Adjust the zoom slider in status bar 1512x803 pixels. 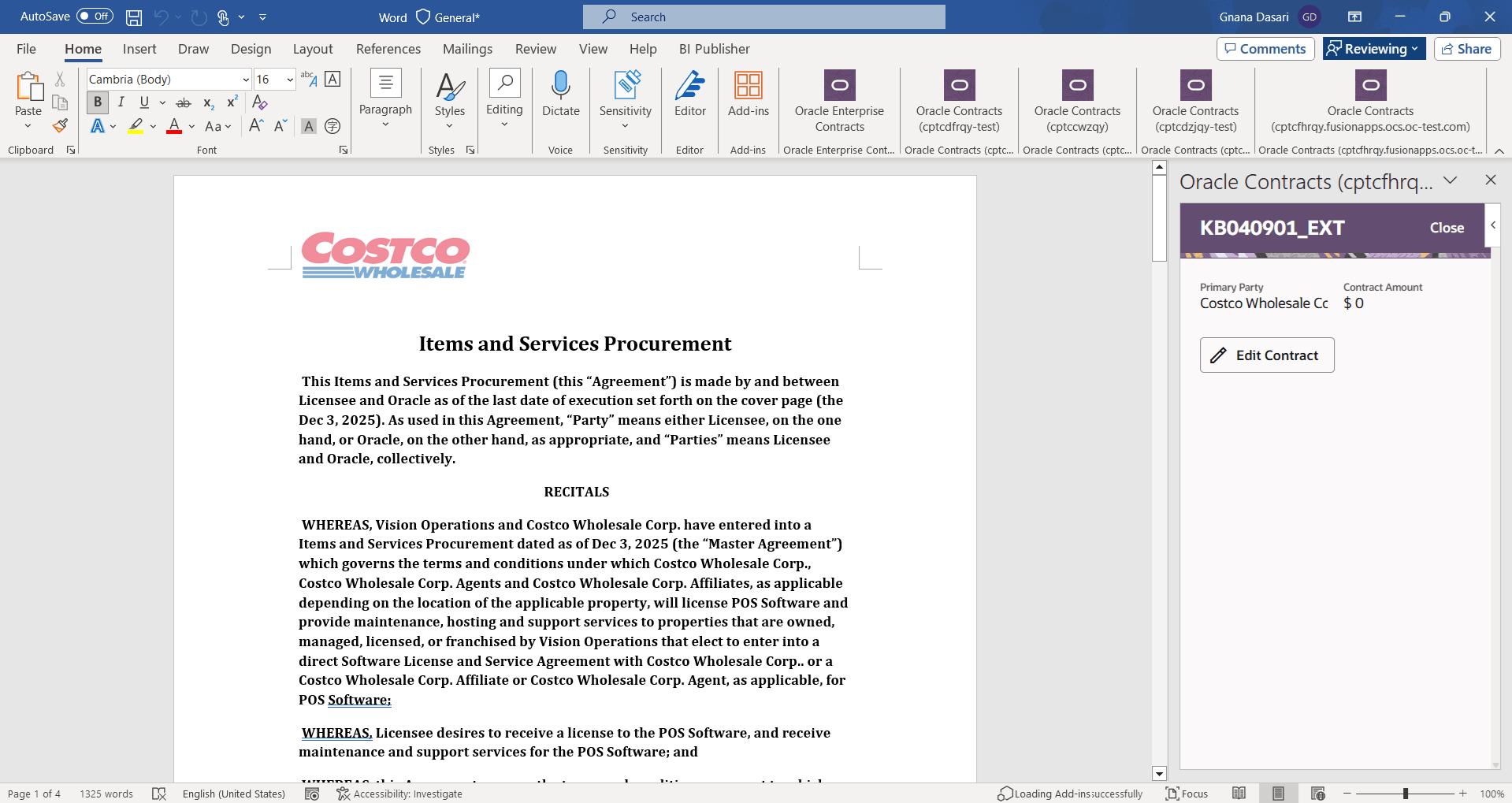[1405, 794]
